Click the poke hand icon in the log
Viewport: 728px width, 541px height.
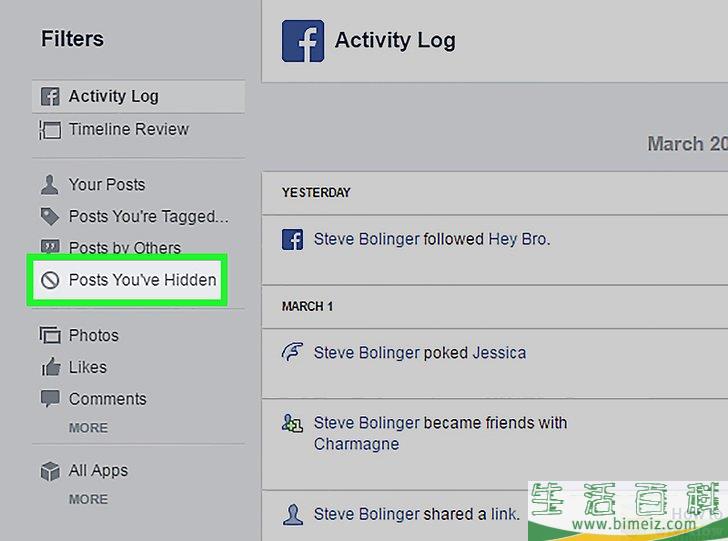(x=292, y=352)
